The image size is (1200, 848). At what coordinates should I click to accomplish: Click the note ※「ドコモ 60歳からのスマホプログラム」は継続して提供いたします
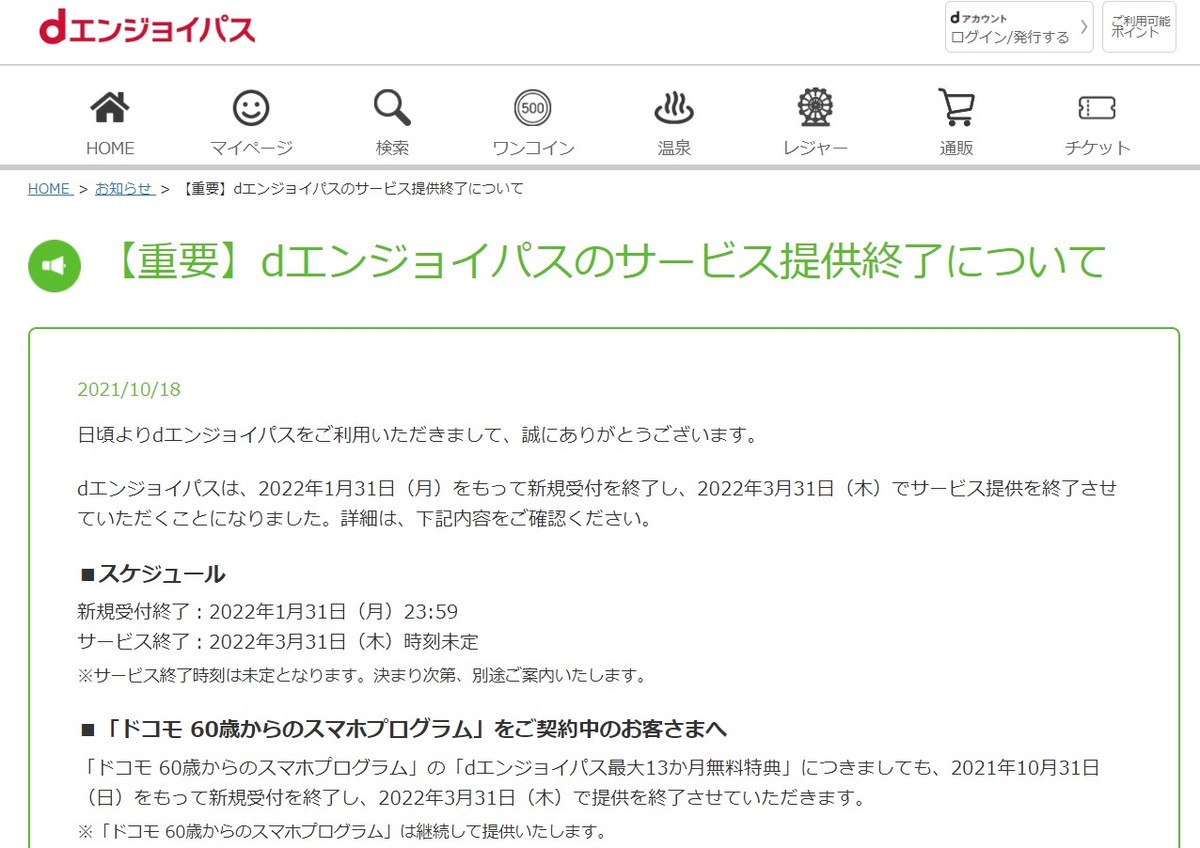click(341, 832)
